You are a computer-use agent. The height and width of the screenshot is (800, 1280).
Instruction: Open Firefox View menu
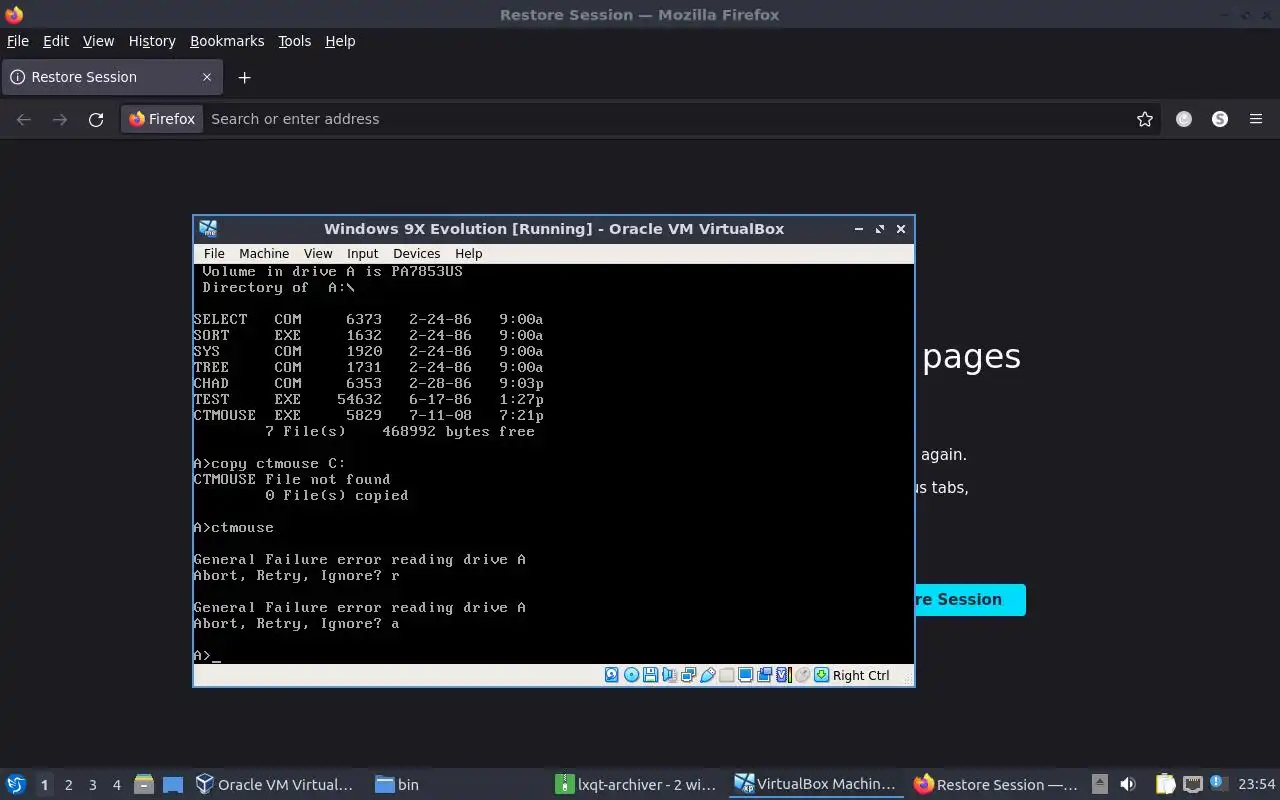98,41
